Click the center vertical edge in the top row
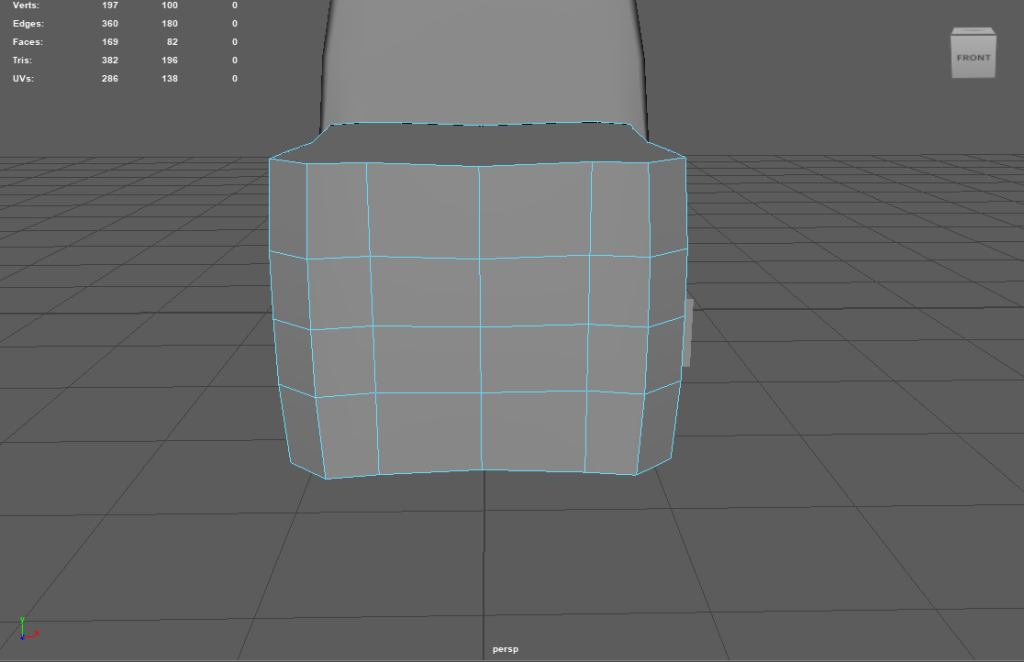Image resolution: width=1024 pixels, height=662 pixels. tap(479, 210)
